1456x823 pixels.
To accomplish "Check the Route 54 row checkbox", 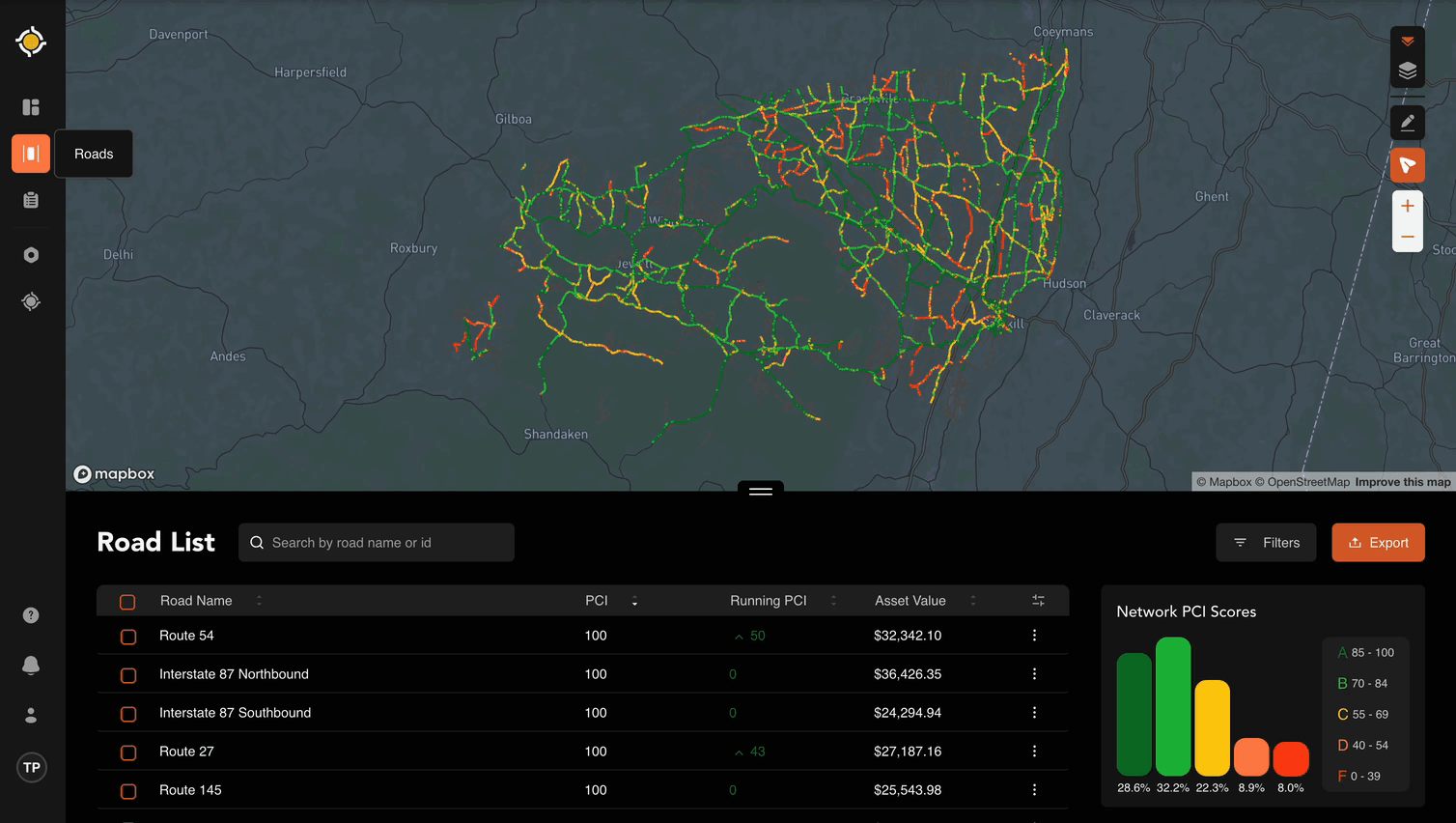I will point(128,637).
